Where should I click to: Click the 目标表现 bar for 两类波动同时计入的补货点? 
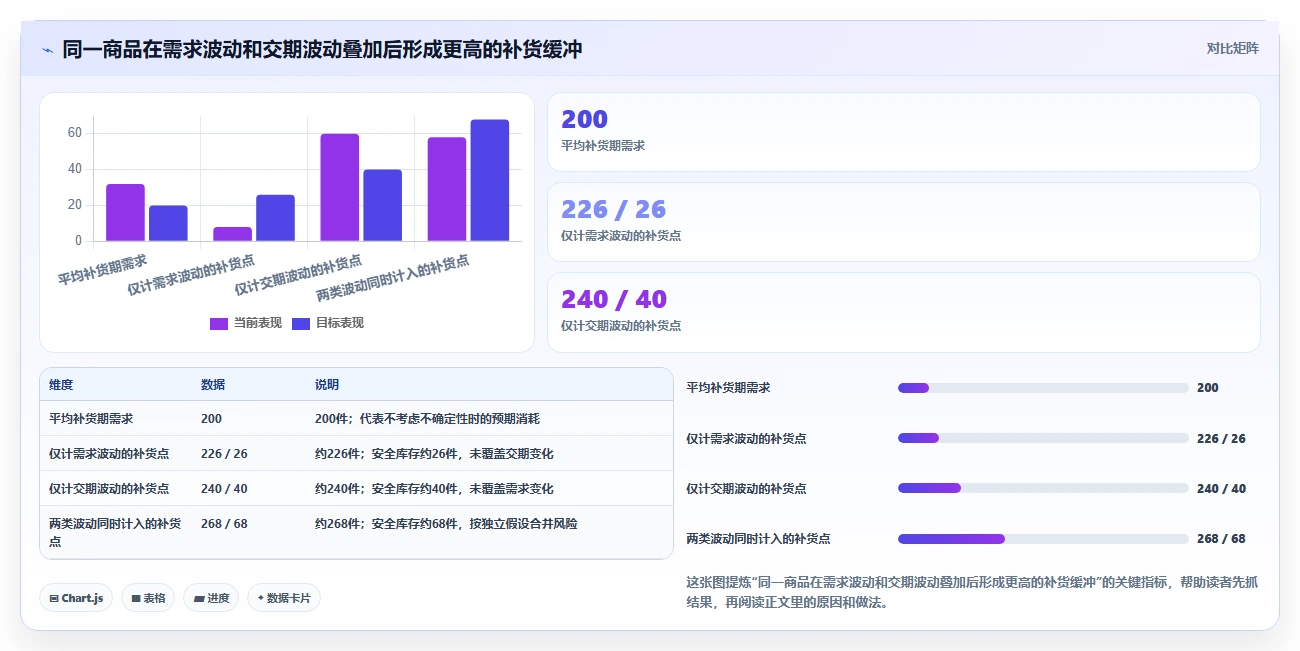point(490,180)
